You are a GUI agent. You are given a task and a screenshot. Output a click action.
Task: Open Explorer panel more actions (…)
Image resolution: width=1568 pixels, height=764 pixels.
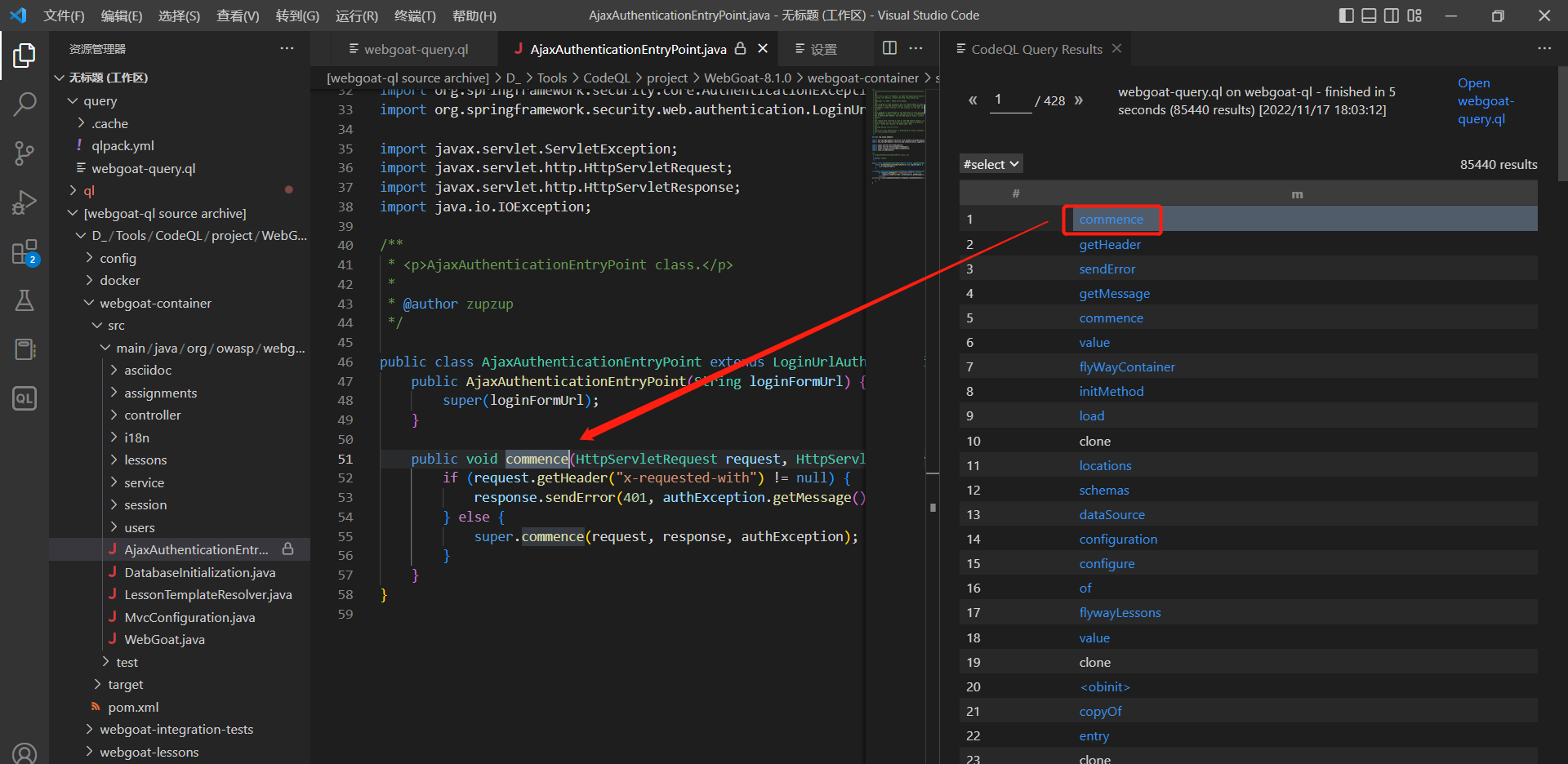pos(287,48)
